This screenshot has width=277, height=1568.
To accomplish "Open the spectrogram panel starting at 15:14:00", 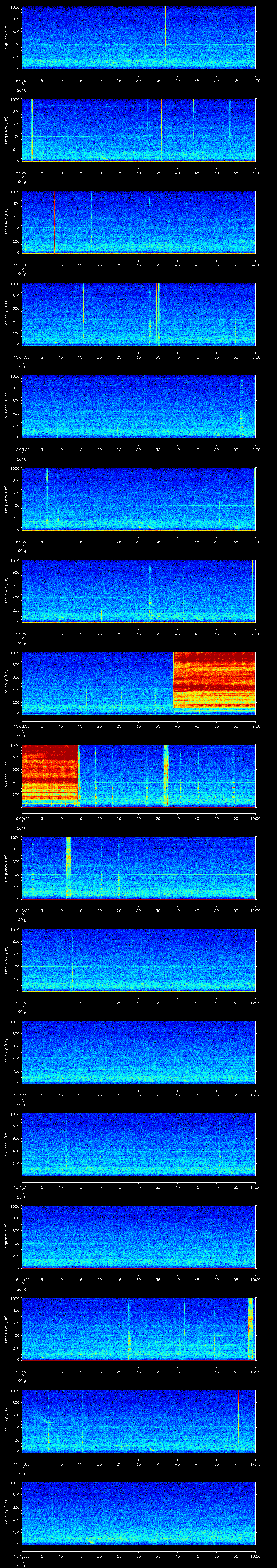I will [138, 1237].
